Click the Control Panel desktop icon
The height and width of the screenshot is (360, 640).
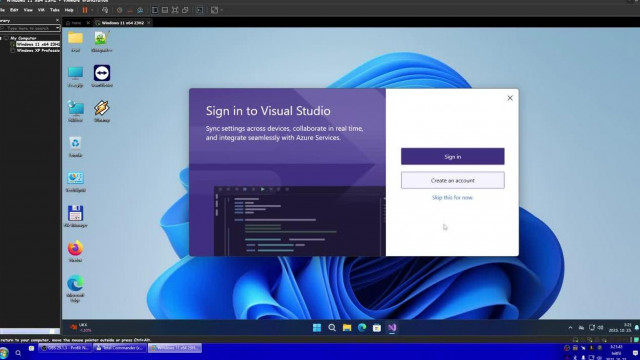coord(76,181)
